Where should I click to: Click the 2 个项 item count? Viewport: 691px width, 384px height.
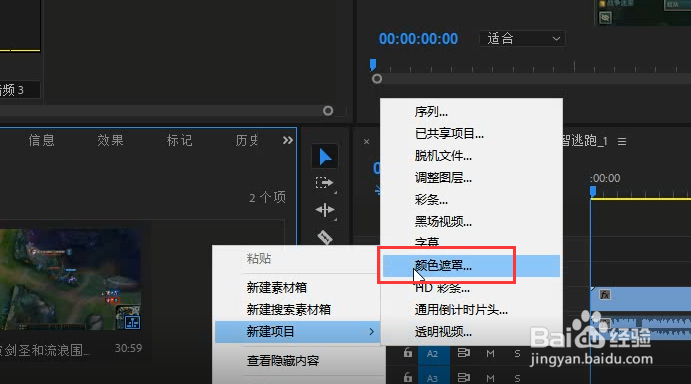click(267, 197)
